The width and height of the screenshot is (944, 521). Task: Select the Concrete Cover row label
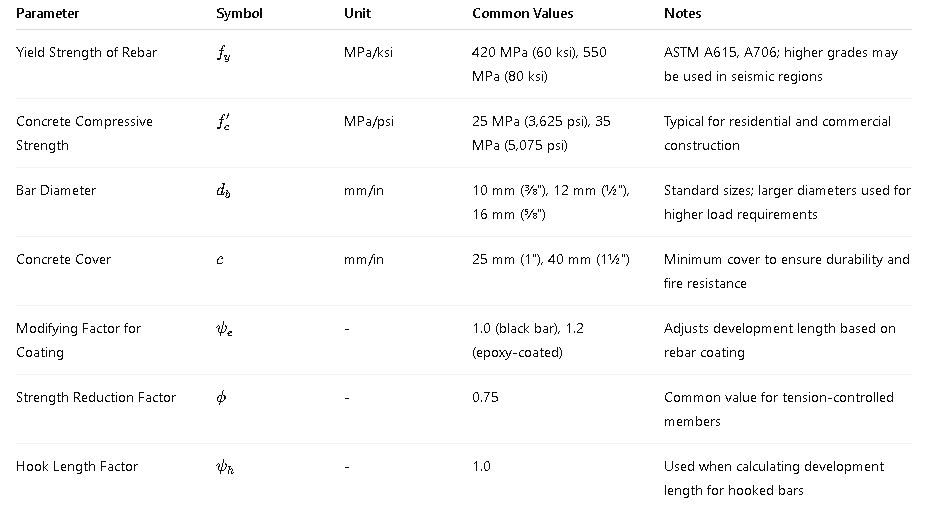(x=63, y=259)
